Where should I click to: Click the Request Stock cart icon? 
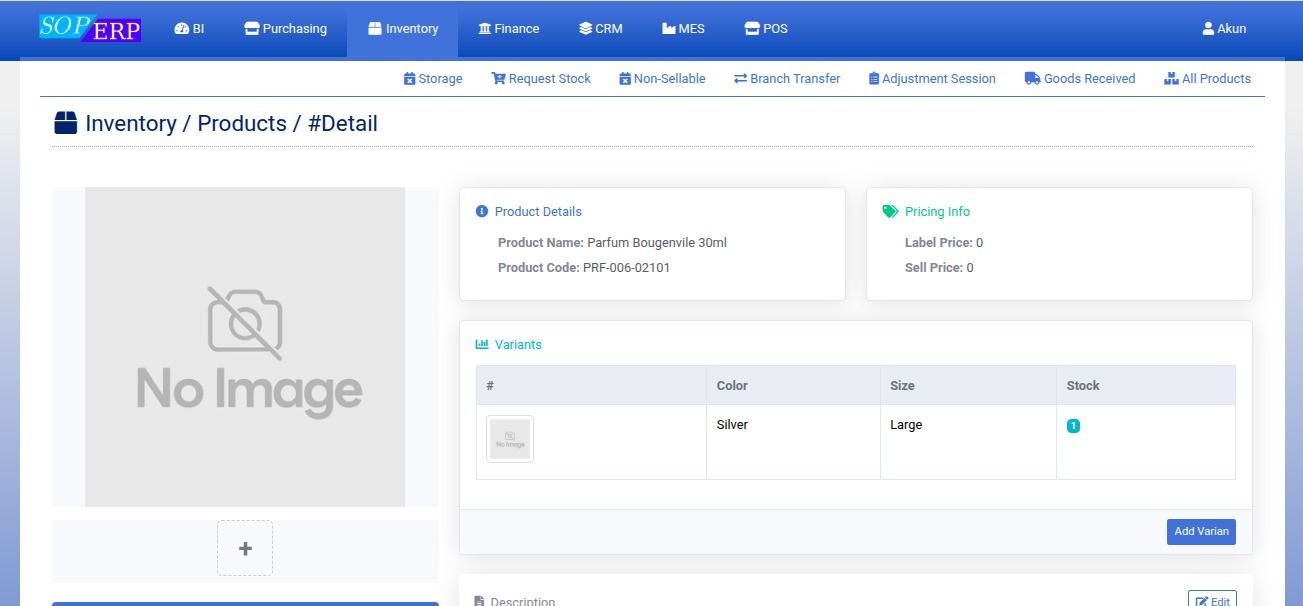click(x=498, y=78)
